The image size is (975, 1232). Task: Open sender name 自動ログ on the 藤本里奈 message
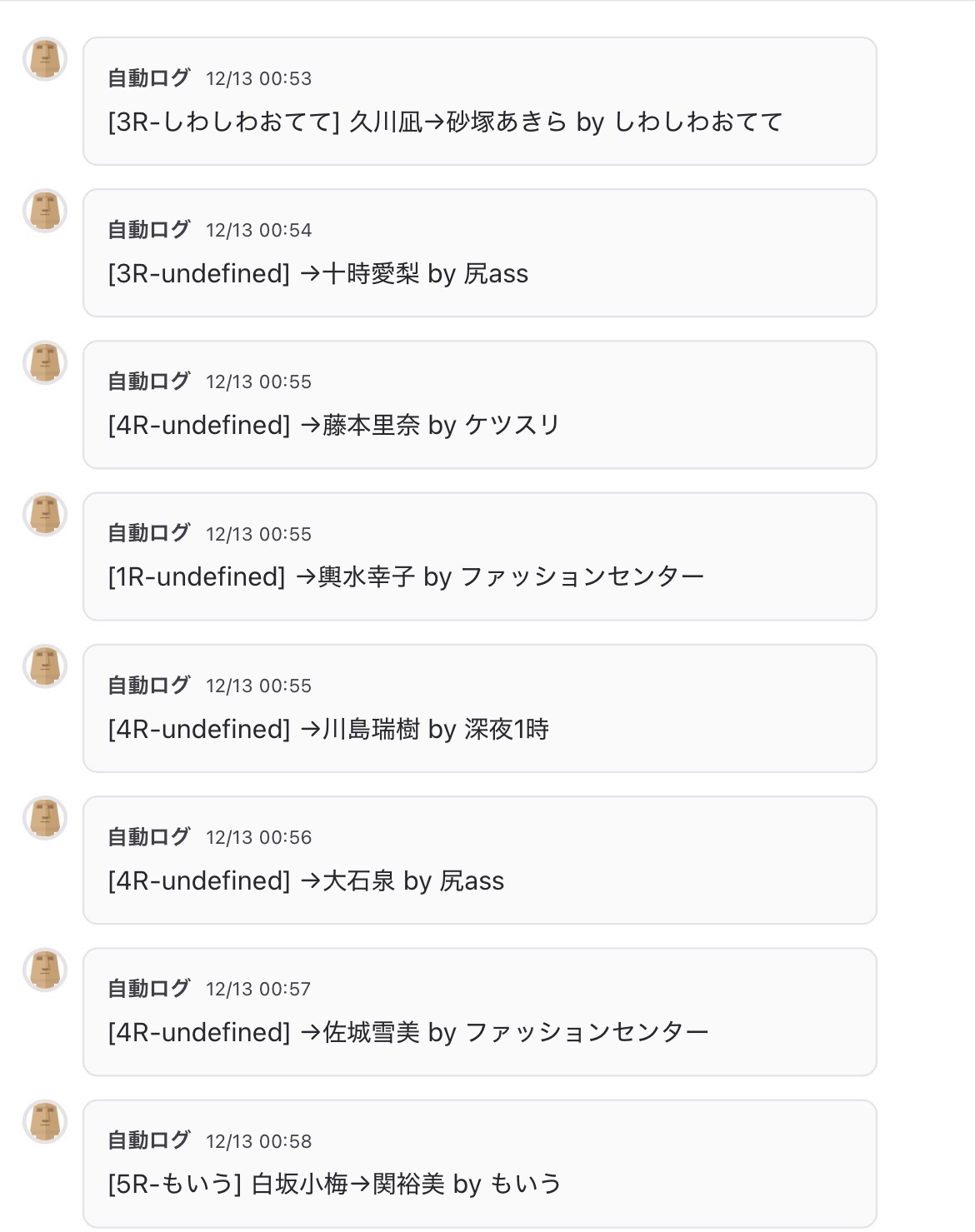(149, 382)
